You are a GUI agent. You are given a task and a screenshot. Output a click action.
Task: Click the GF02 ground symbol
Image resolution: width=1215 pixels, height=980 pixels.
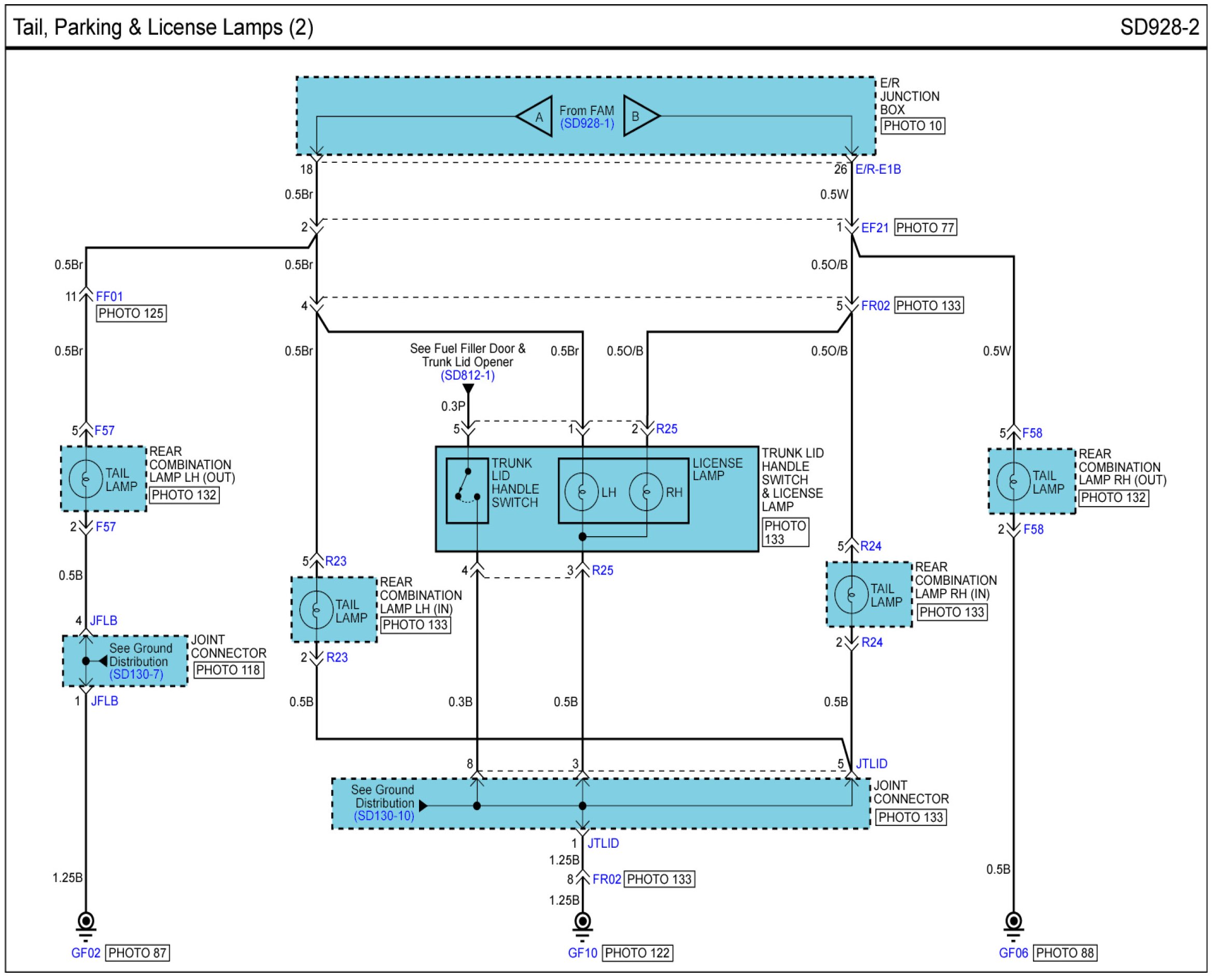(x=86, y=923)
